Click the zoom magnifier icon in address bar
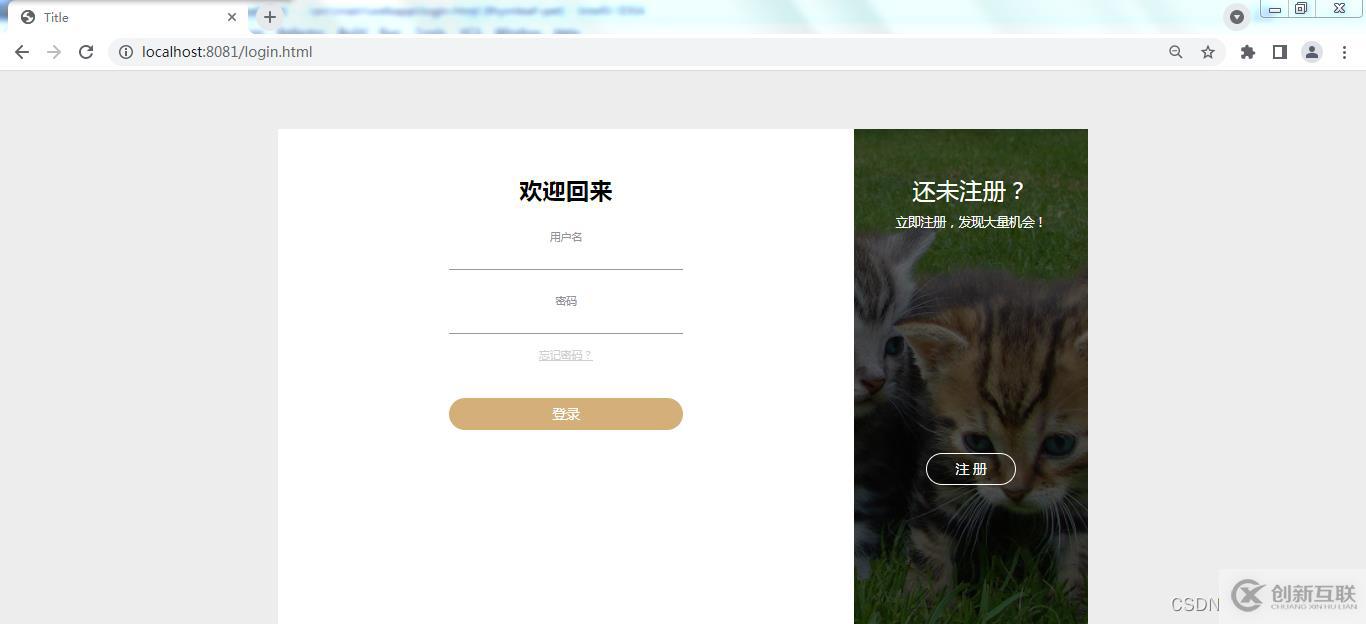The image size is (1366, 624). point(1176,52)
